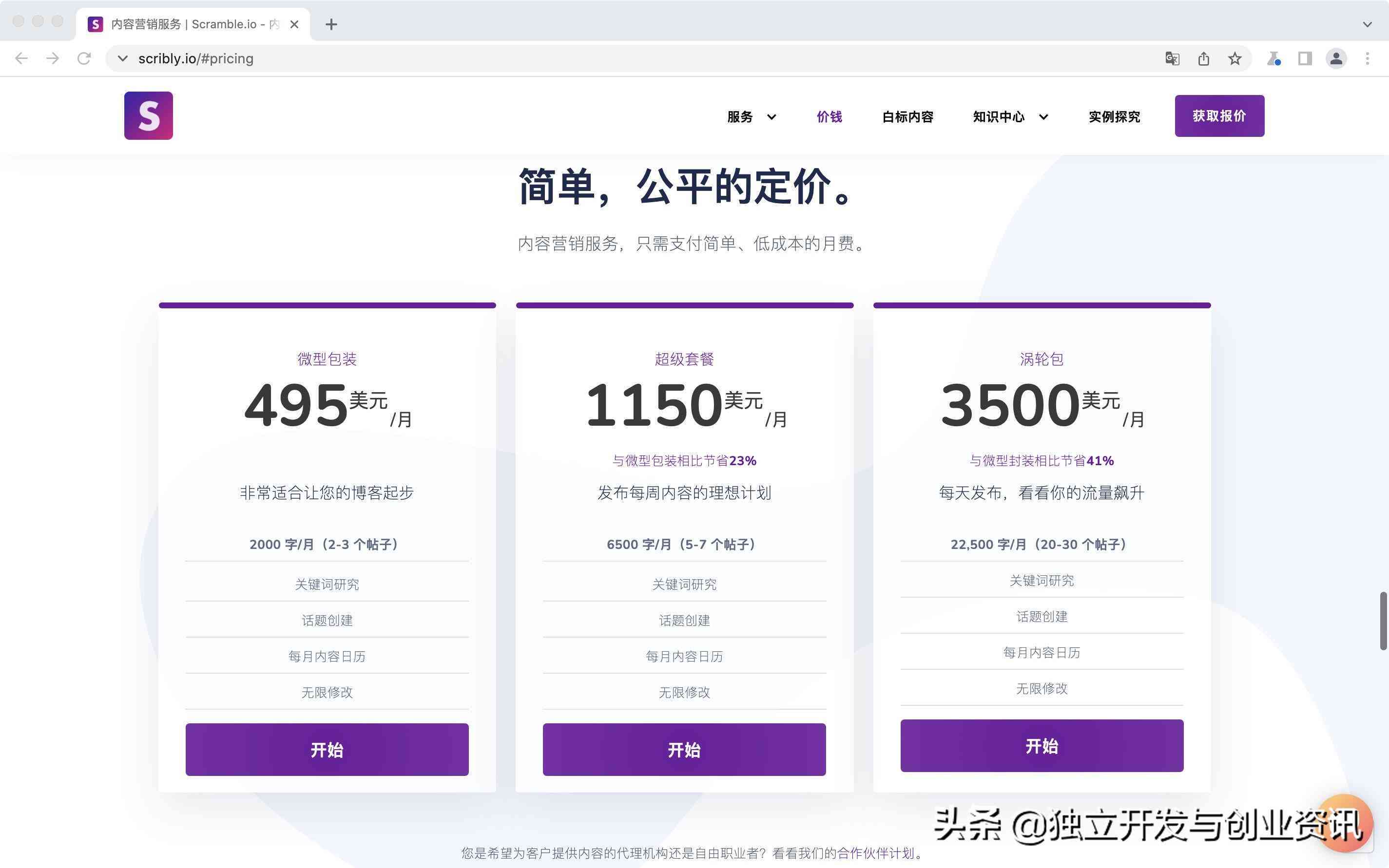Viewport: 1389px width, 868px height.
Task: Click the page vertical scrollbar thumb
Action: tap(1383, 621)
